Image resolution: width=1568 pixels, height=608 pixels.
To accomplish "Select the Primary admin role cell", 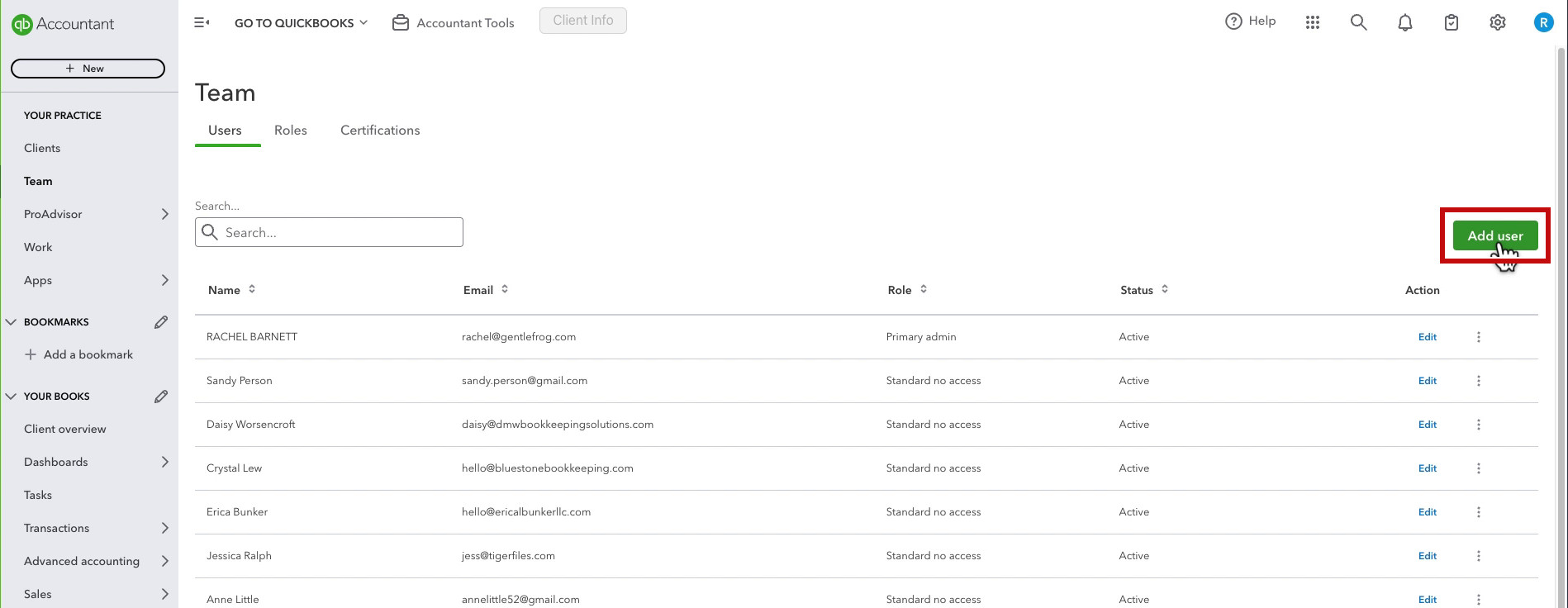I will click(x=921, y=337).
